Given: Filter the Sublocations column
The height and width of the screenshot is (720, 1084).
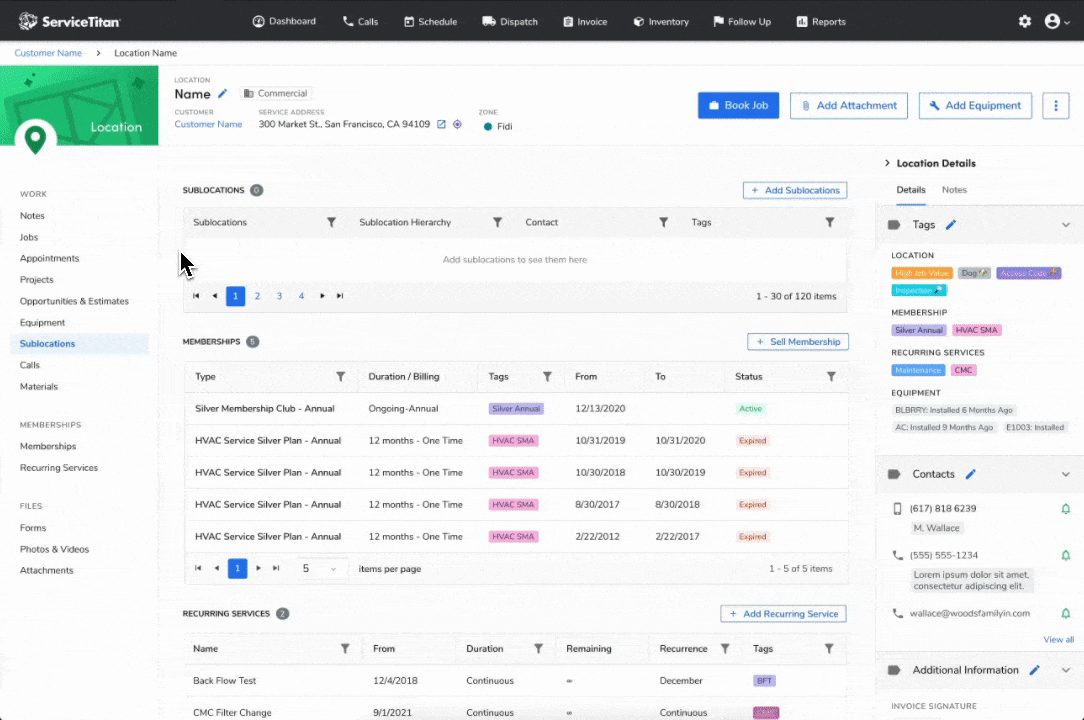Looking at the screenshot, I should [331, 222].
